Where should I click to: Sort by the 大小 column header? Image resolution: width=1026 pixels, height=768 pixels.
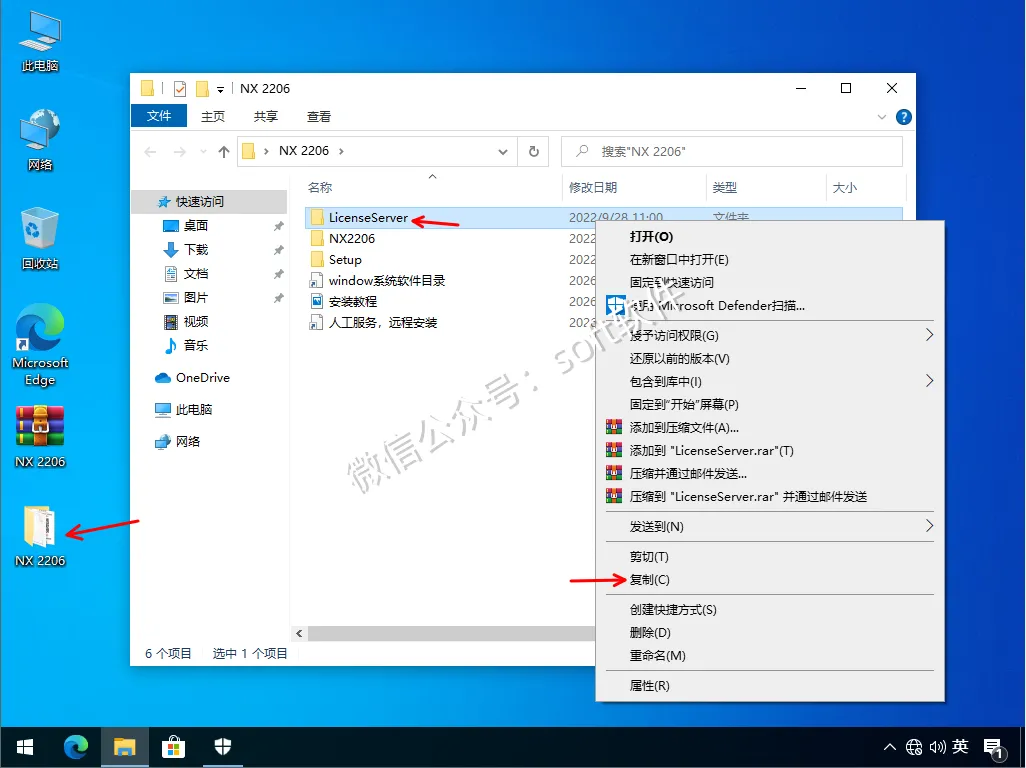(x=866, y=188)
